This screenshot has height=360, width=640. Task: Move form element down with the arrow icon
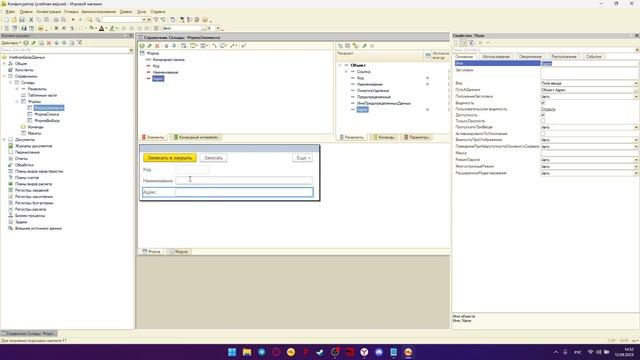point(174,46)
